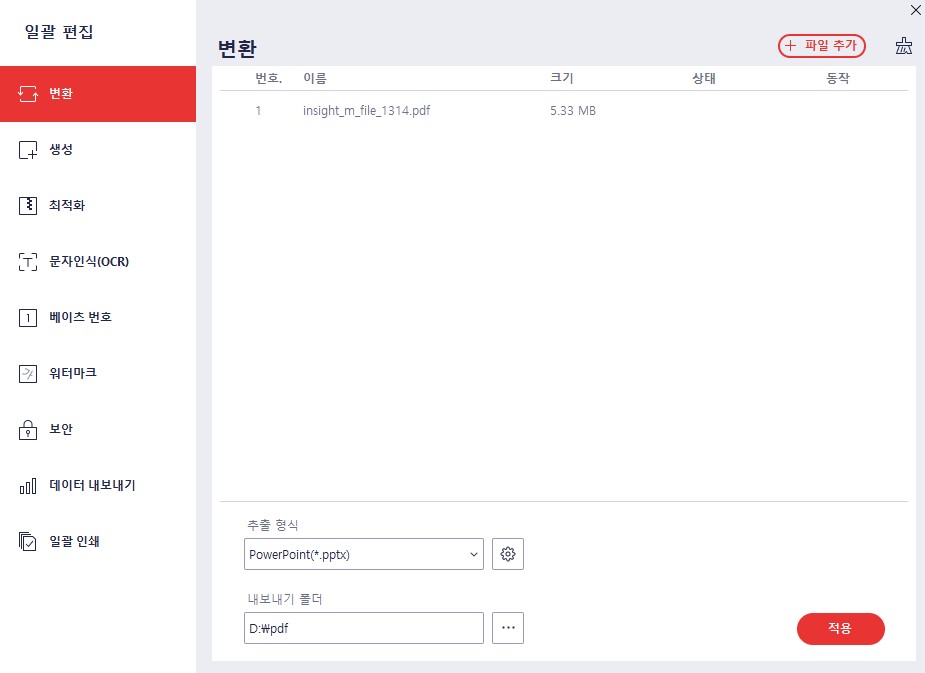Image resolution: width=925 pixels, height=673 pixels.
Task: Click the 번호. column header
Action: click(268, 78)
